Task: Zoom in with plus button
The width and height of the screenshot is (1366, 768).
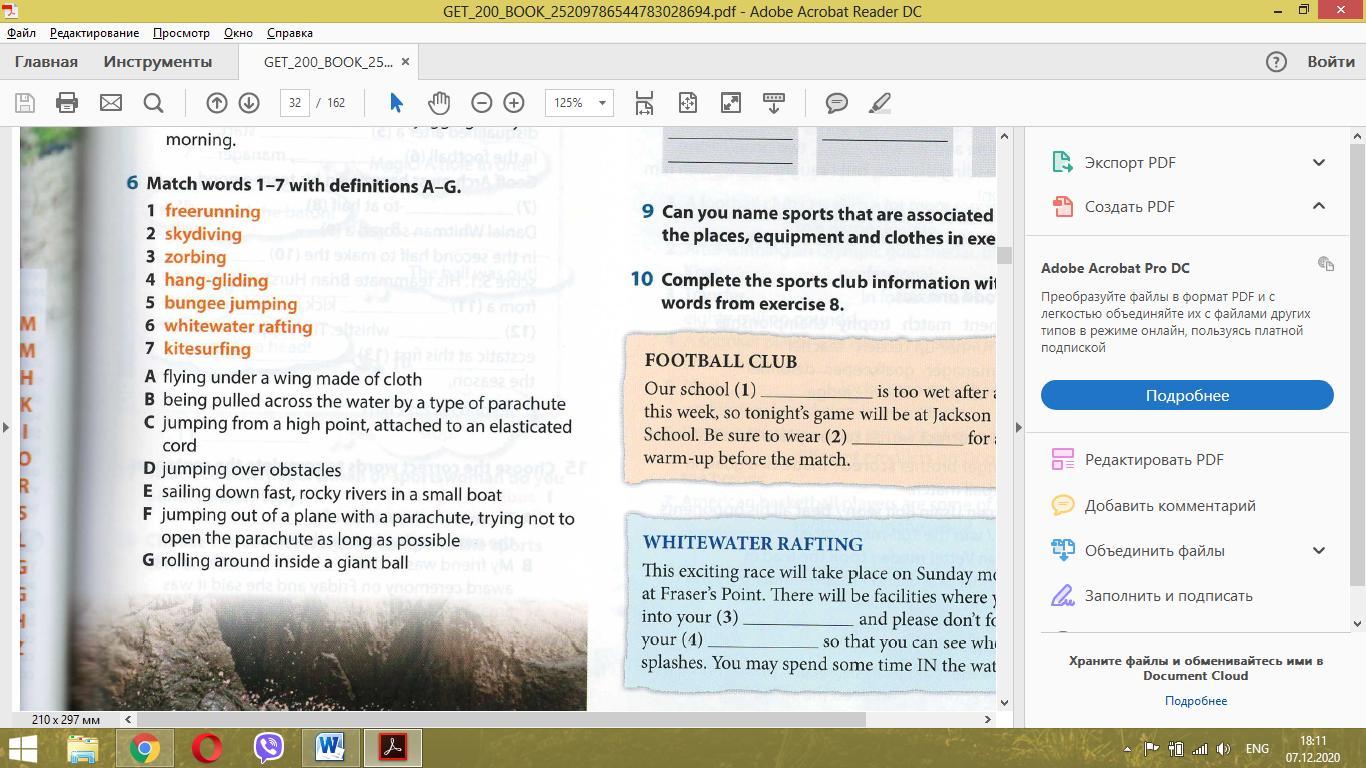Action: coord(514,103)
